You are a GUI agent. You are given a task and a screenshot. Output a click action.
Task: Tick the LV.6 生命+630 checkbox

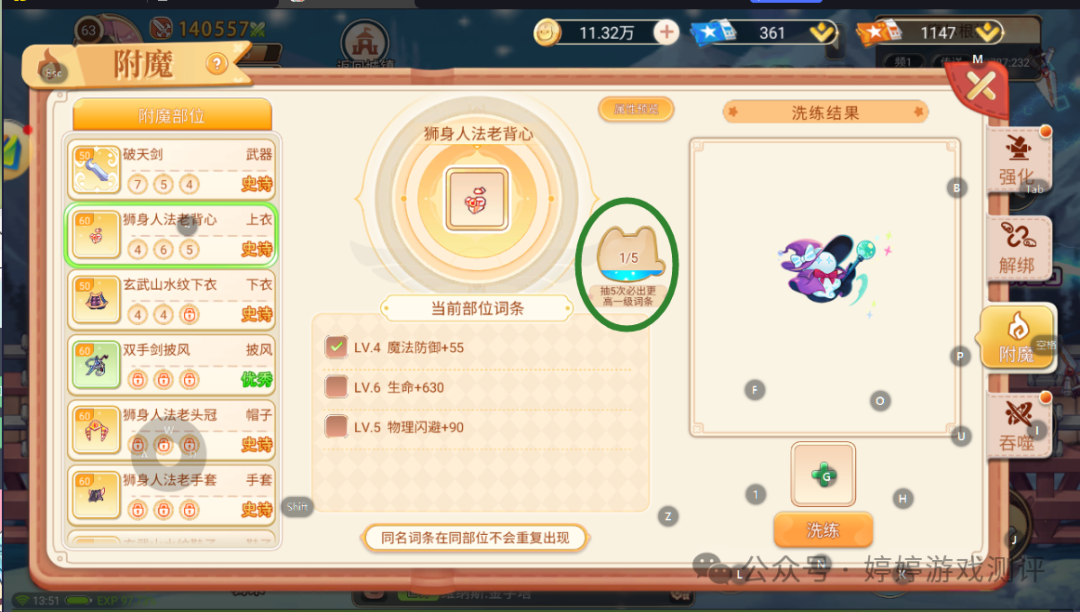[x=336, y=387]
